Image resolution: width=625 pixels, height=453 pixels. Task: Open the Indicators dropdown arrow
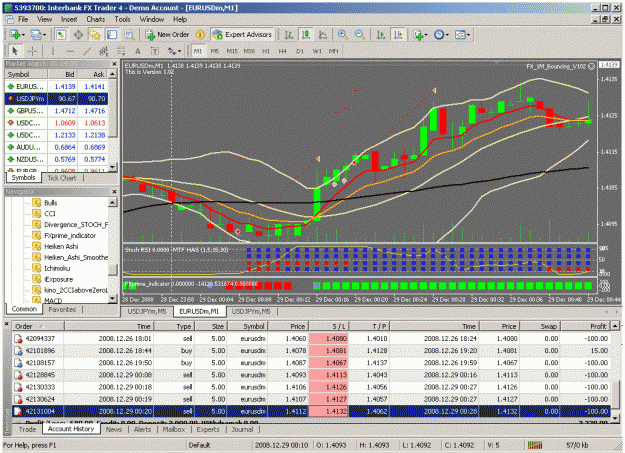(426, 35)
